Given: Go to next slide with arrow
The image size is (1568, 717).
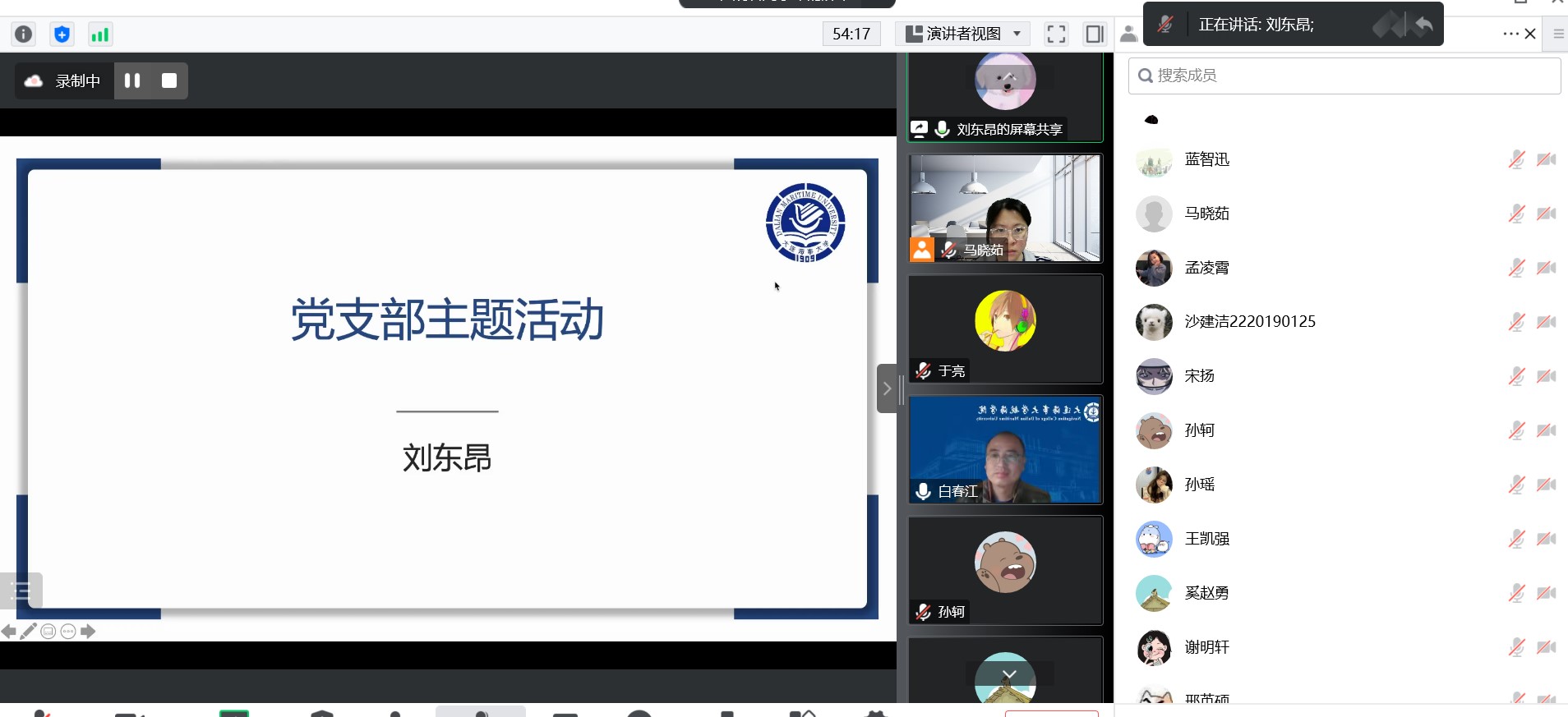Looking at the screenshot, I should (x=88, y=631).
